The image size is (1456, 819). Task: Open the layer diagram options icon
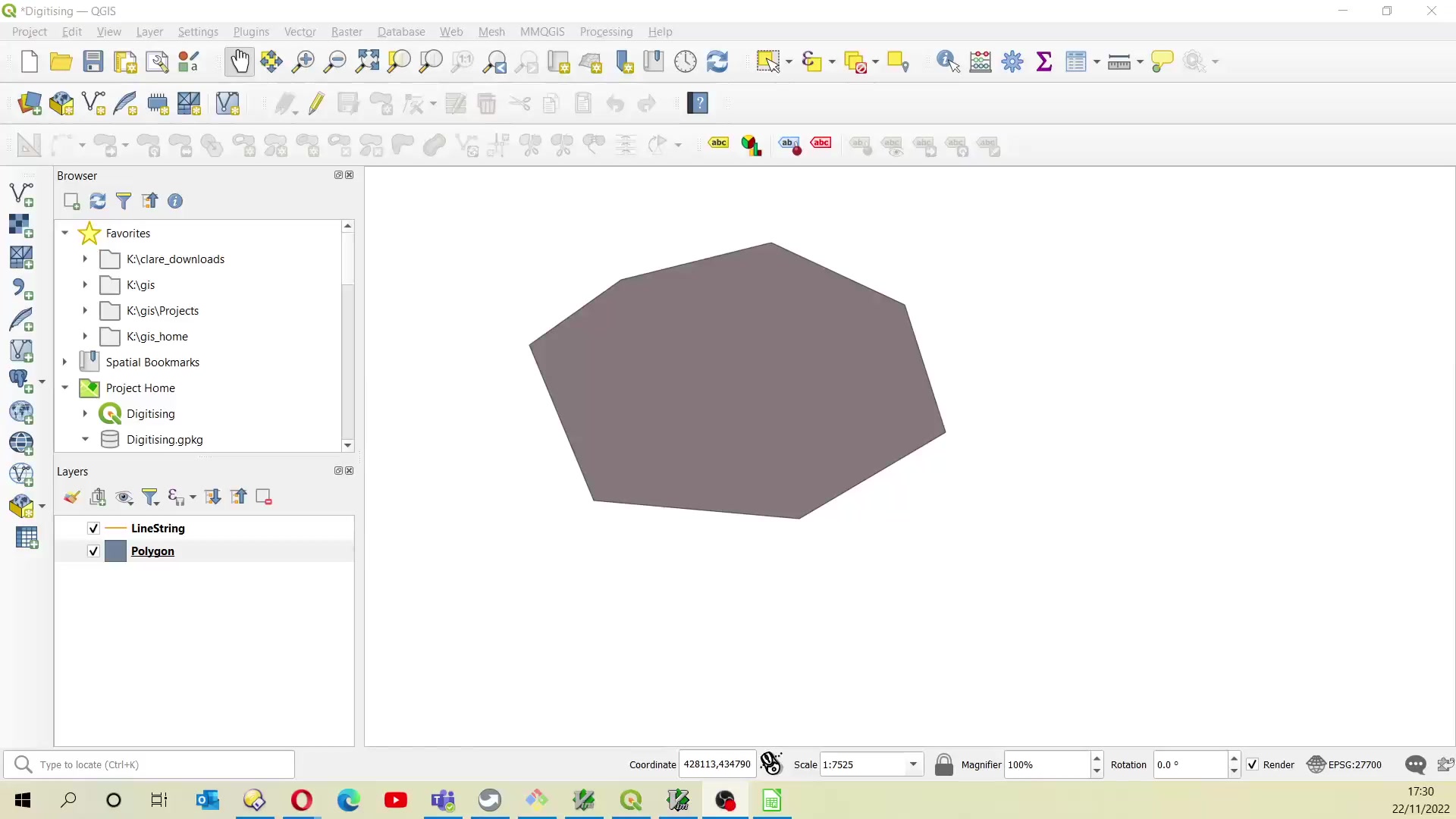752,145
